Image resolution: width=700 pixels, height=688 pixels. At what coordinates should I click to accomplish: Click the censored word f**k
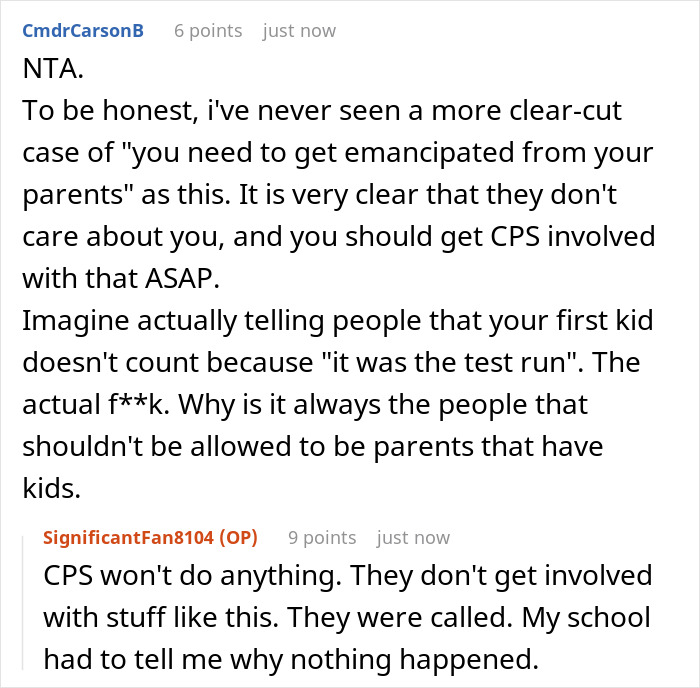[138, 404]
